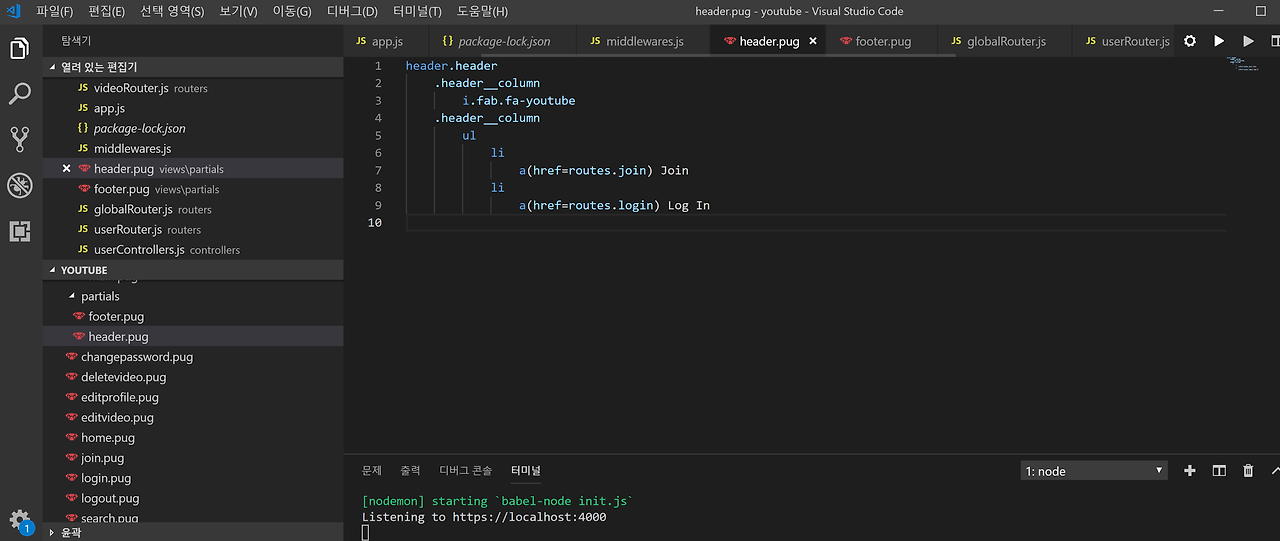Close the header.pug editor tab
Image resolution: width=1280 pixels, height=541 pixels.
click(813, 41)
